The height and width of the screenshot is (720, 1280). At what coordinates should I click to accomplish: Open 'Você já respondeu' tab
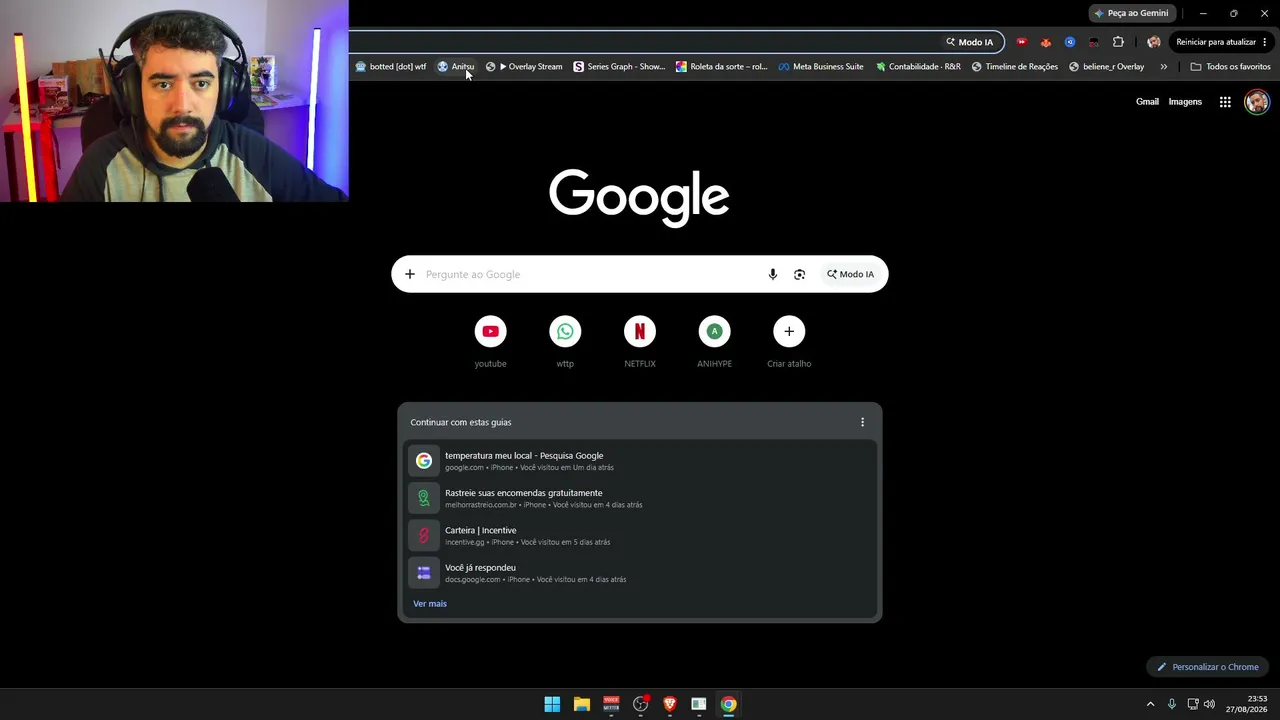click(x=640, y=573)
